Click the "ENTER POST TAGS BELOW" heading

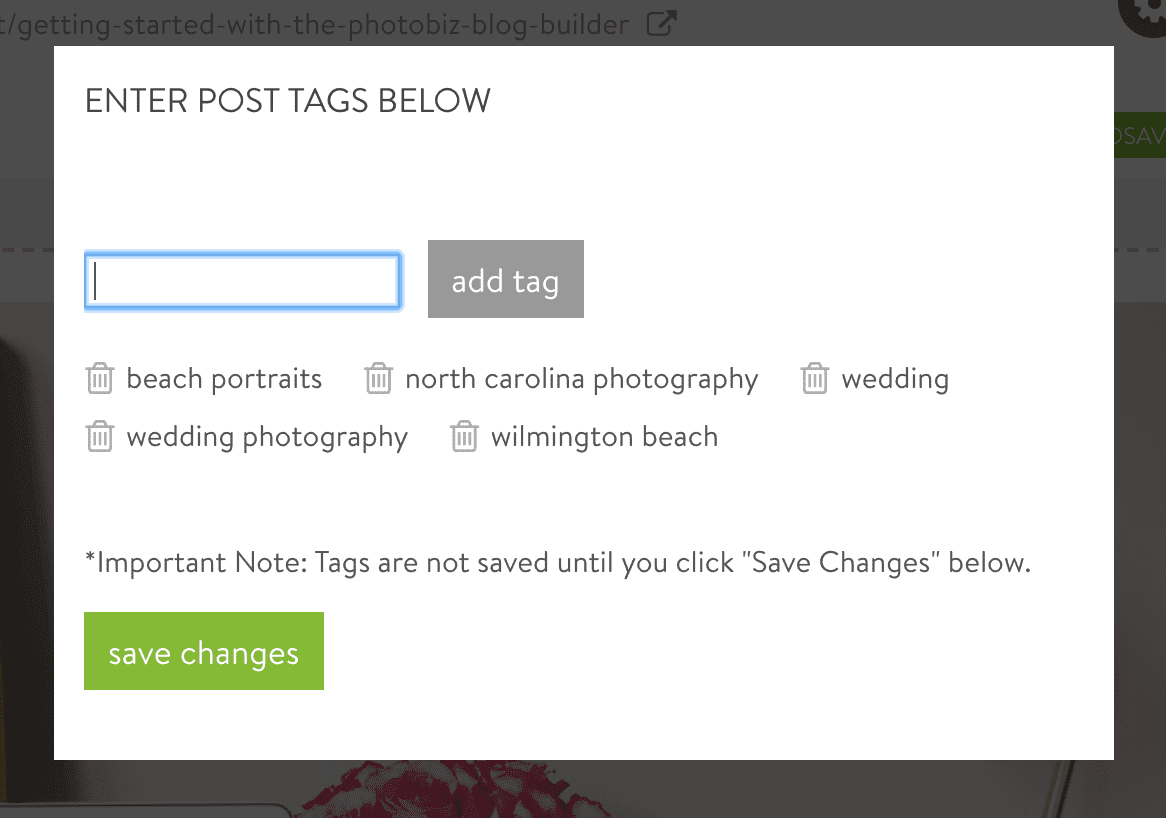click(x=287, y=100)
